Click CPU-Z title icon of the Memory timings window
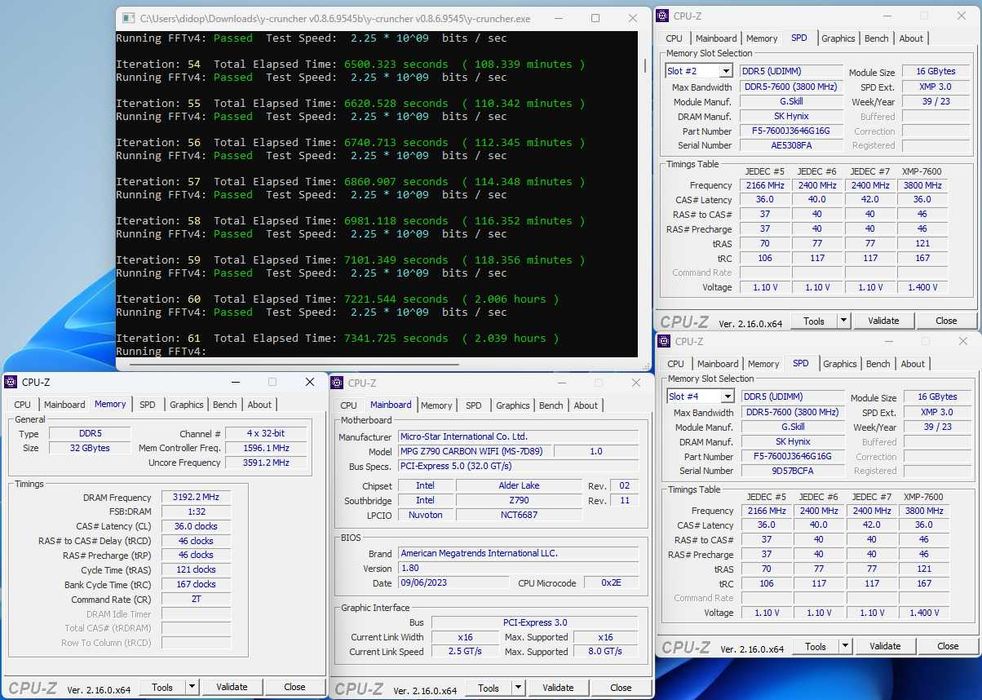982x700 pixels. 11,382
